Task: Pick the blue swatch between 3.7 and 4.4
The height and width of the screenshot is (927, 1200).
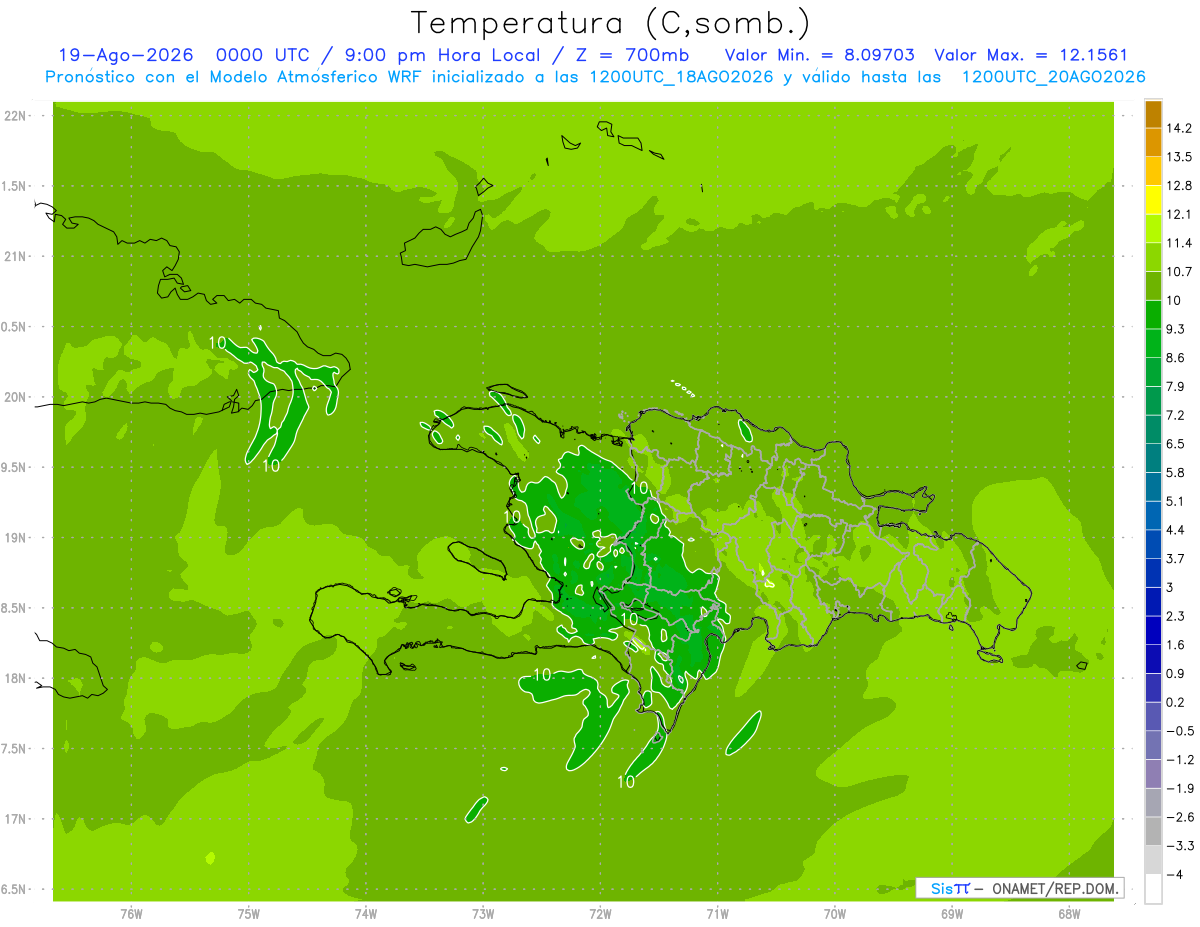Action: click(x=1153, y=544)
